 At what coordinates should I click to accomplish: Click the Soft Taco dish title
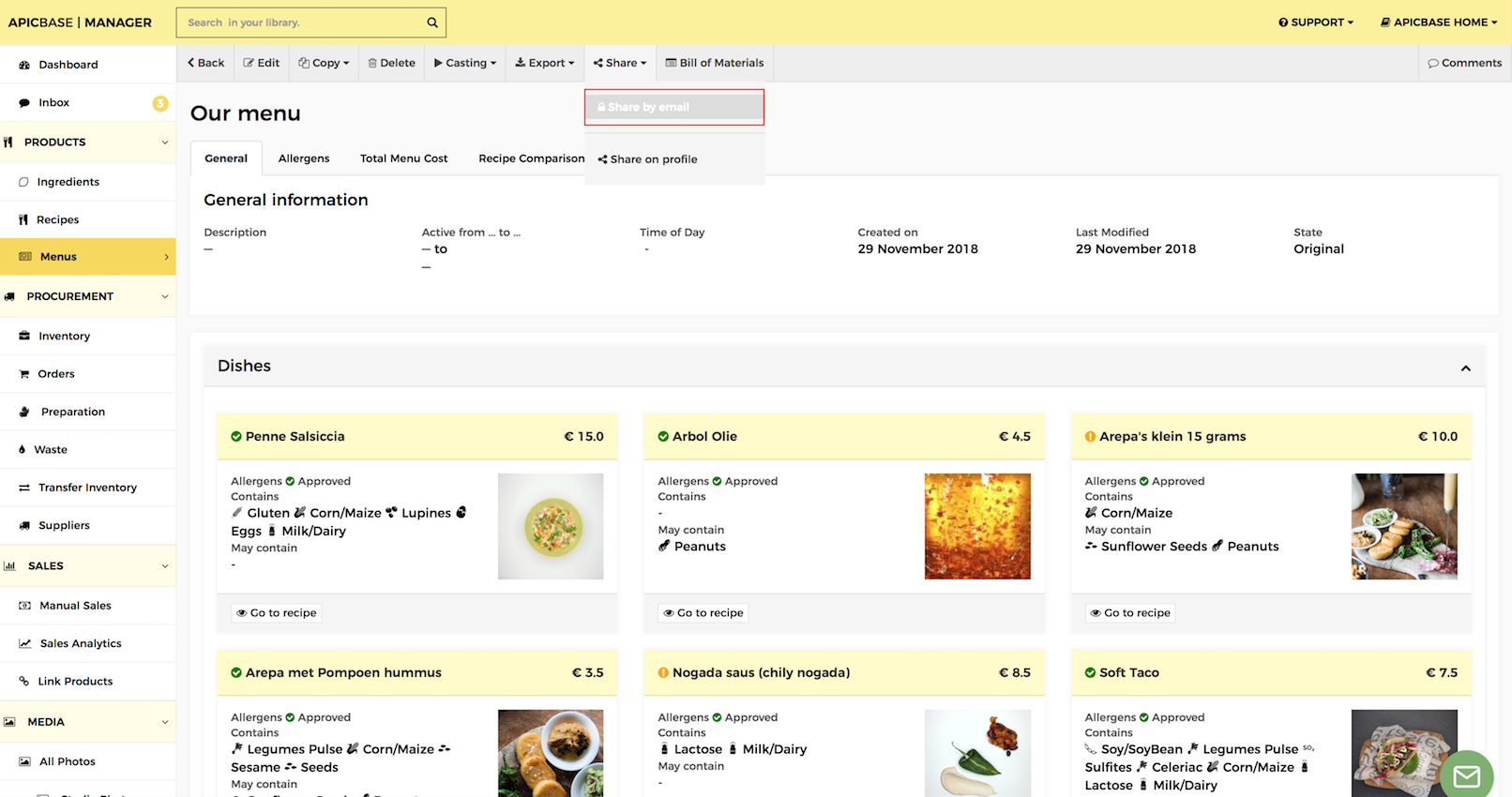(x=1129, y=673)
